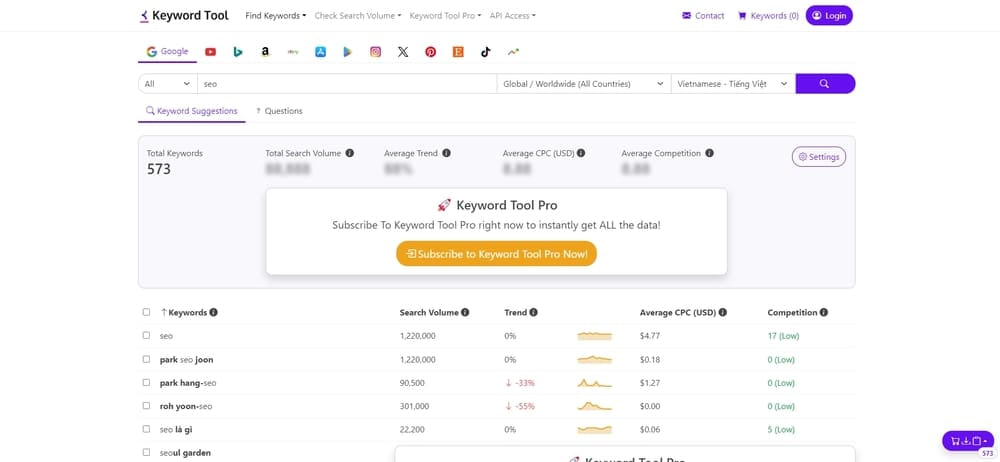Click the purple search magnifier button
1000x462 pixels.
tap(825, 84)
